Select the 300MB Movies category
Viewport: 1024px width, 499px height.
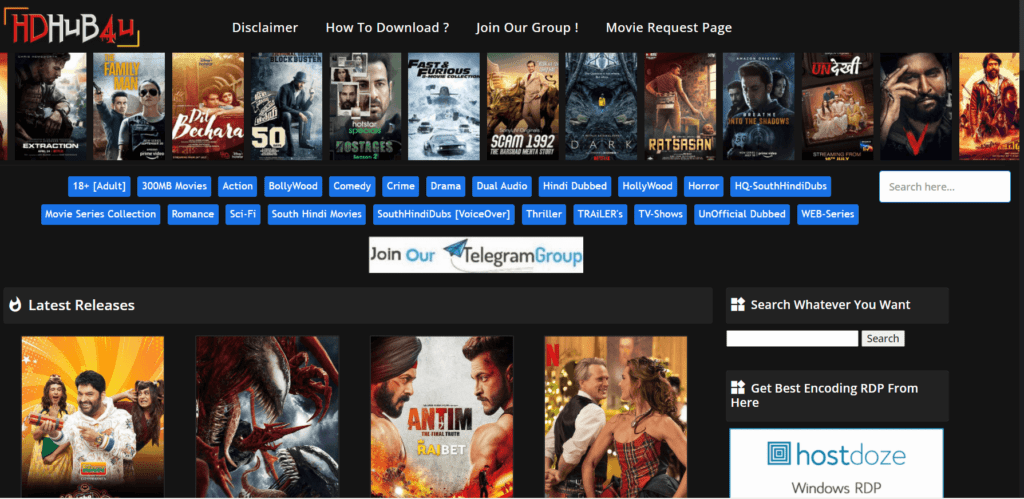(x=174, y=186)
